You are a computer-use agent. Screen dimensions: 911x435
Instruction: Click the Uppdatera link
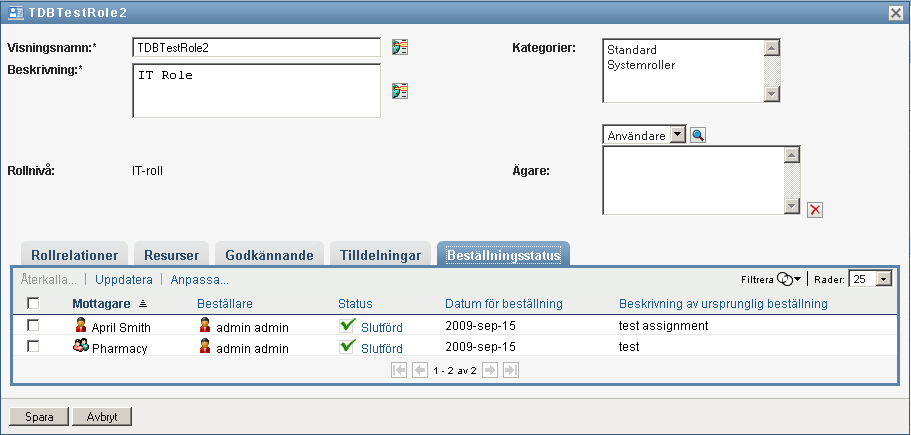124,279
